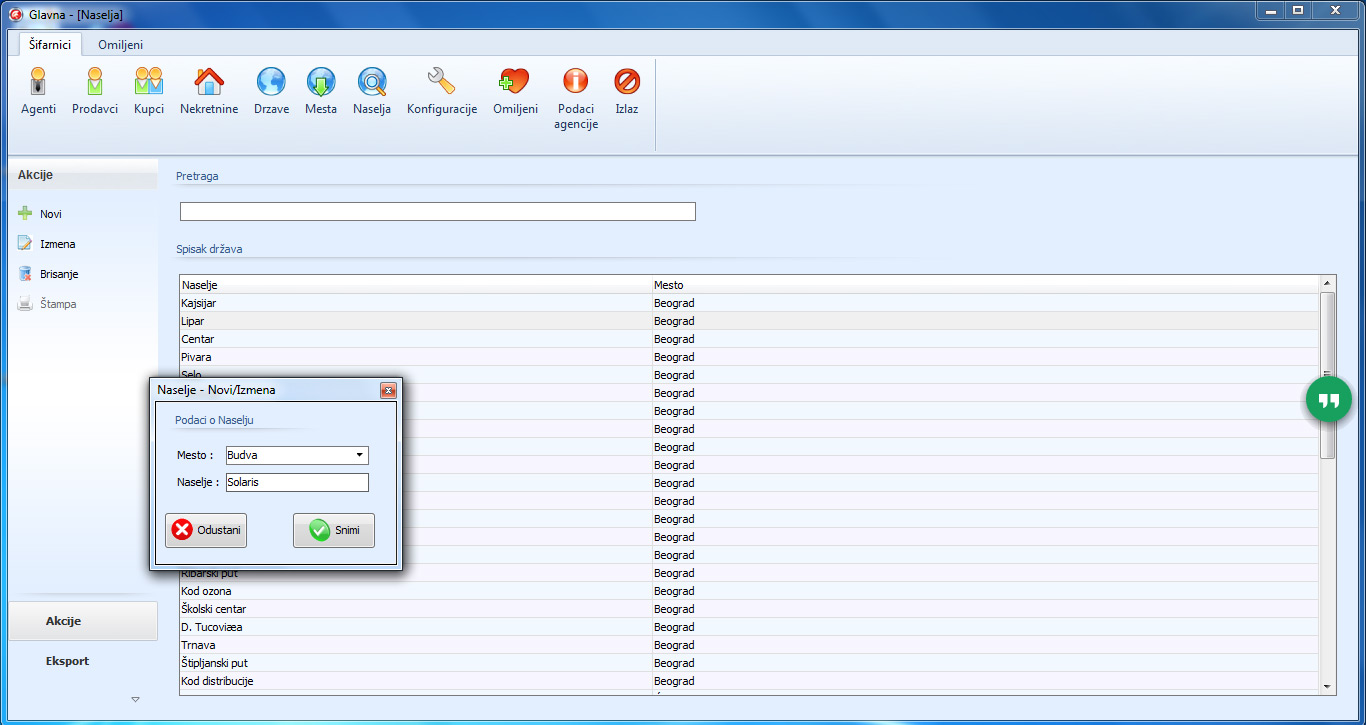Click the Konfiguracije wrench icon
The height and width of the screenshot is (725, 1366).
click(x=441, y=82)
